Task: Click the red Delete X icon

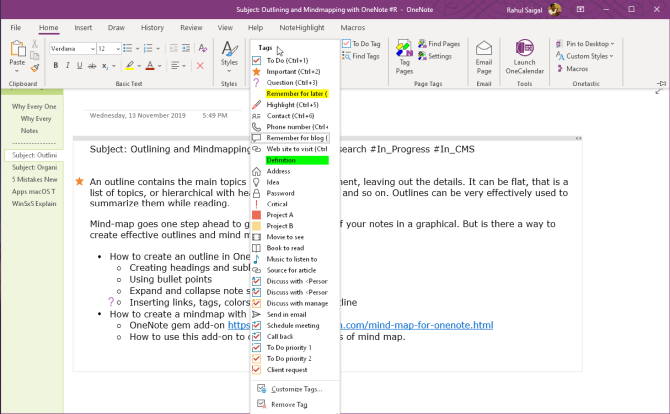Action: (x=200, y=65)
